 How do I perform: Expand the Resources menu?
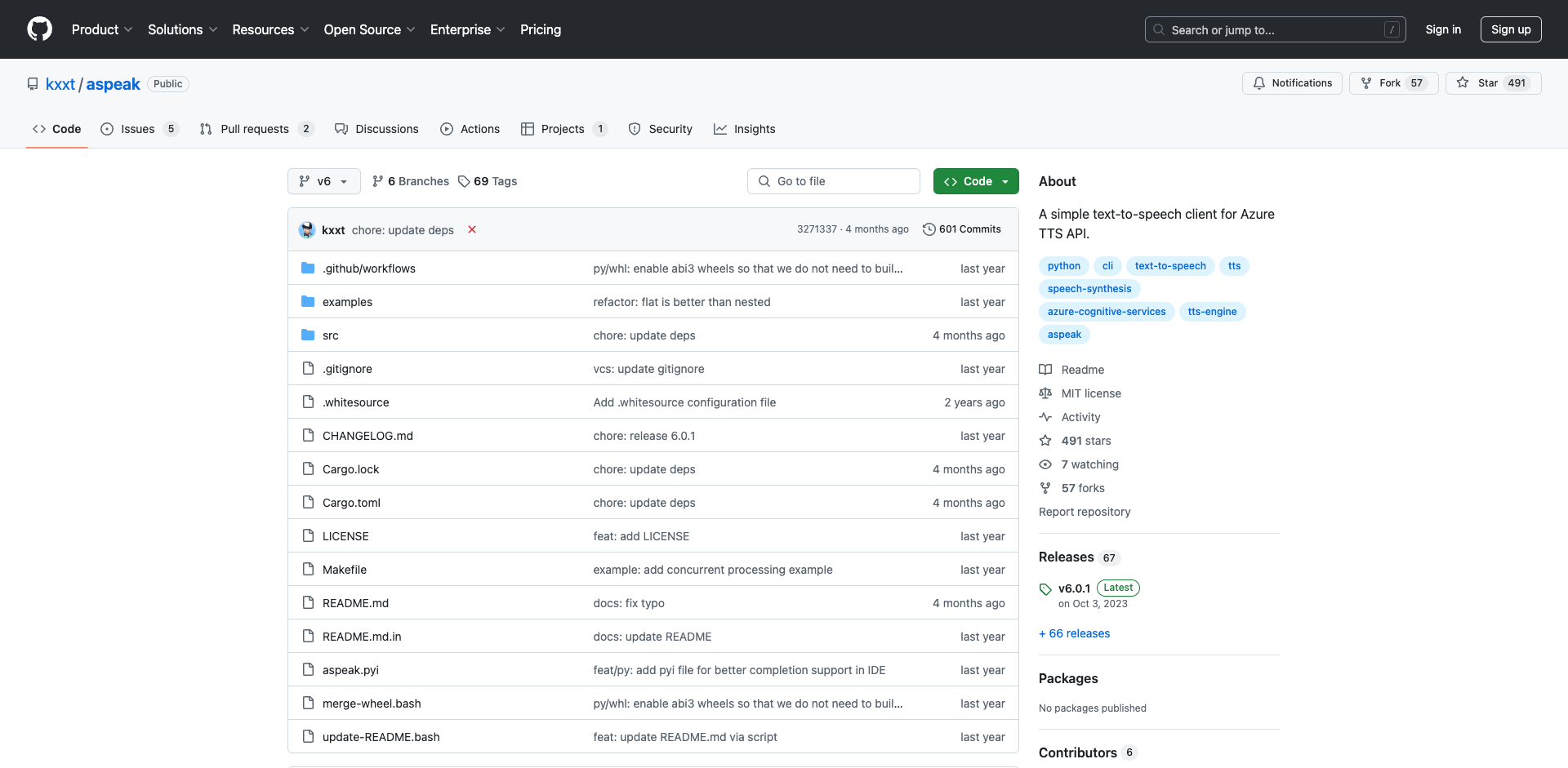pyautogui.click(x=270, y=29)
